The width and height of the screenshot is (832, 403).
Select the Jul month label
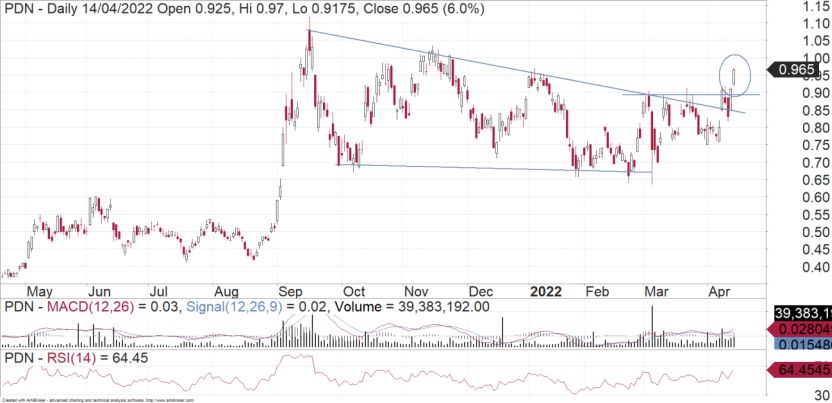159,292
